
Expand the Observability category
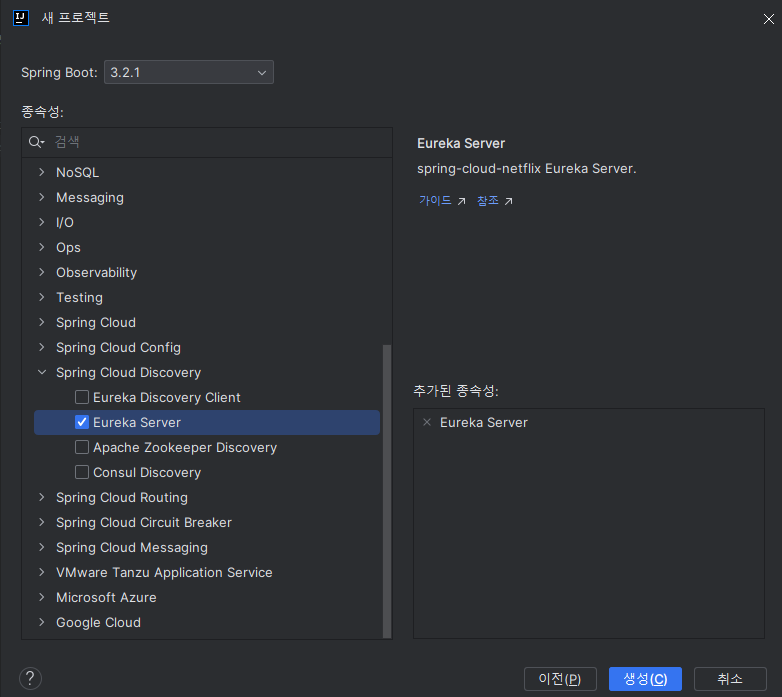tap(42, 272)
